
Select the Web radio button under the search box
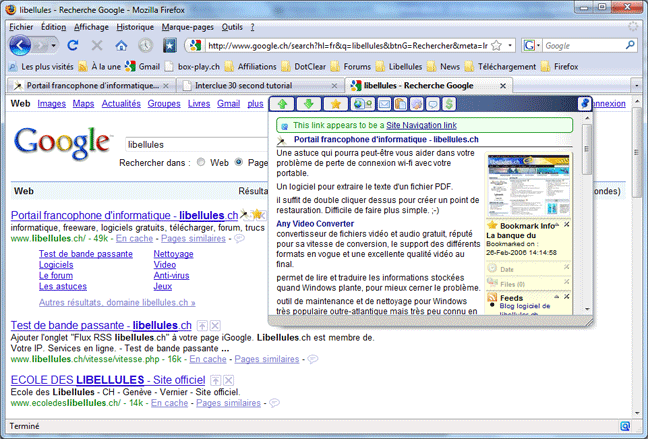coord(201,162)
